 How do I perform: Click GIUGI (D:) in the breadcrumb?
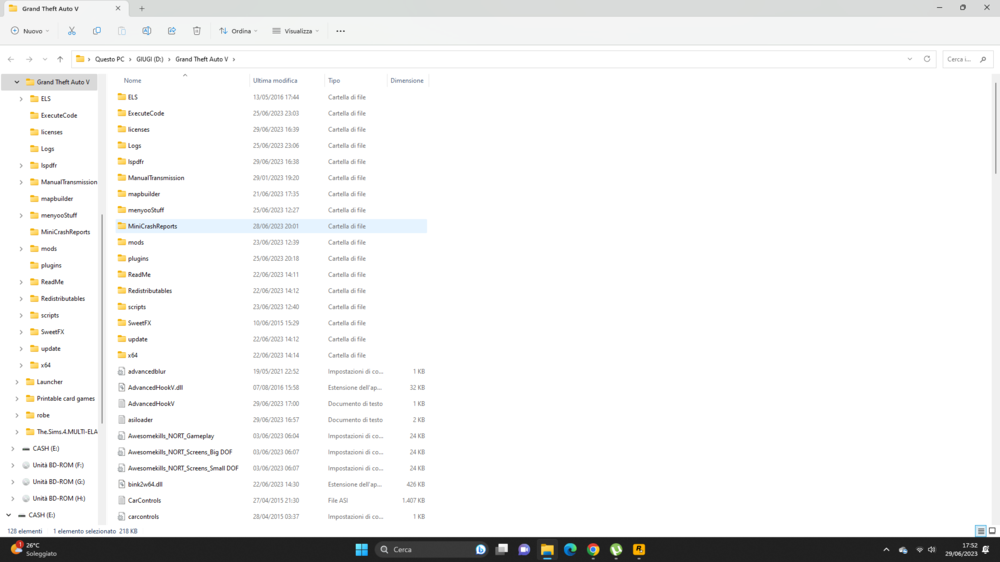(x=149, y=59)
